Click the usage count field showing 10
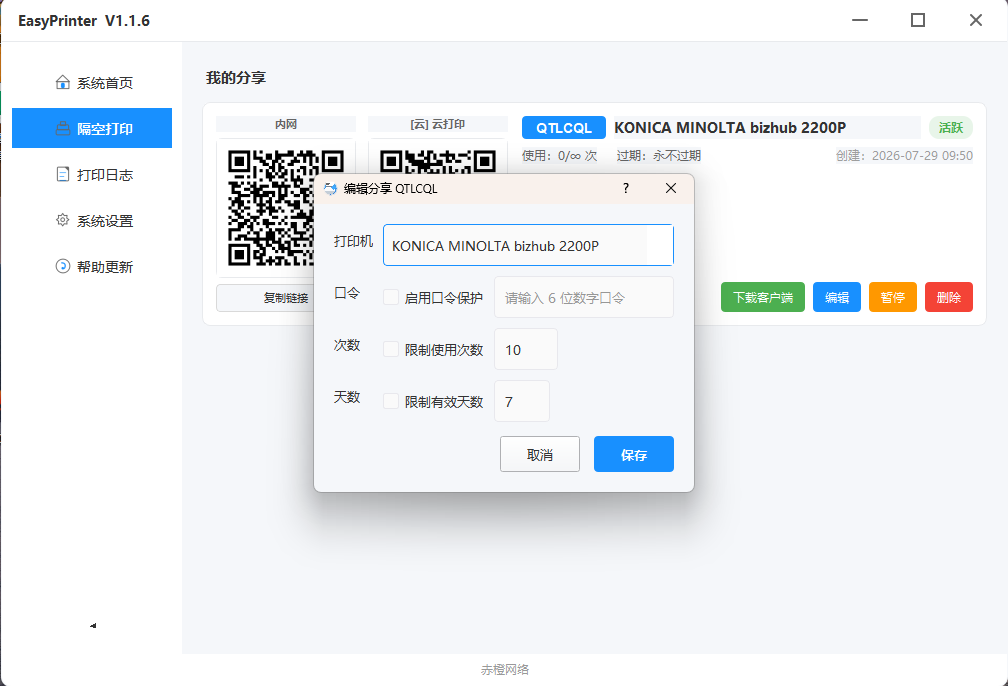1008x686 pixels. (x=526, y=349)
